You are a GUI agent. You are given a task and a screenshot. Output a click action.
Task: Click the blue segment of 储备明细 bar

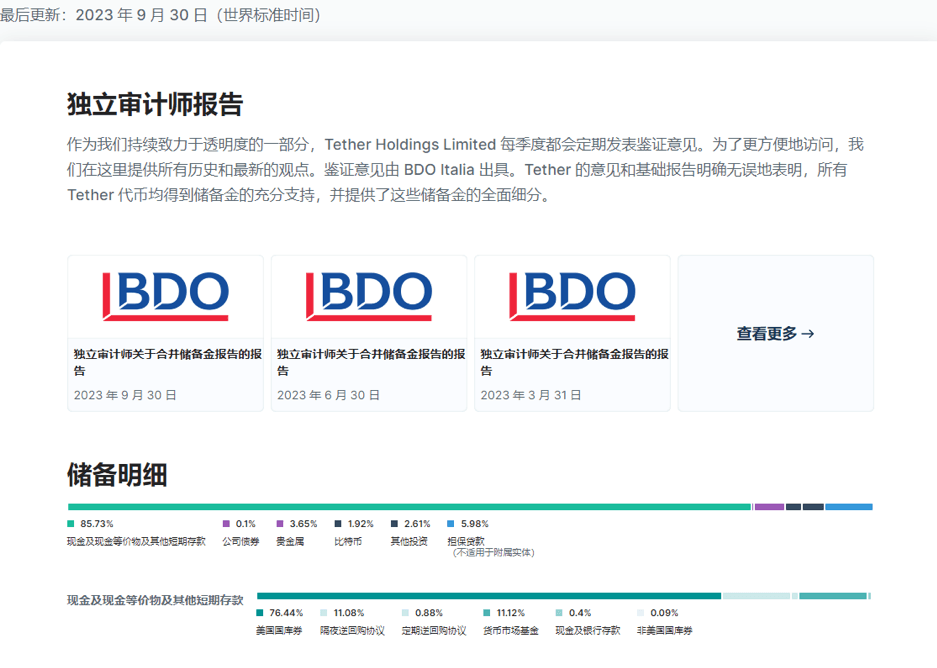tap(848, 507)
